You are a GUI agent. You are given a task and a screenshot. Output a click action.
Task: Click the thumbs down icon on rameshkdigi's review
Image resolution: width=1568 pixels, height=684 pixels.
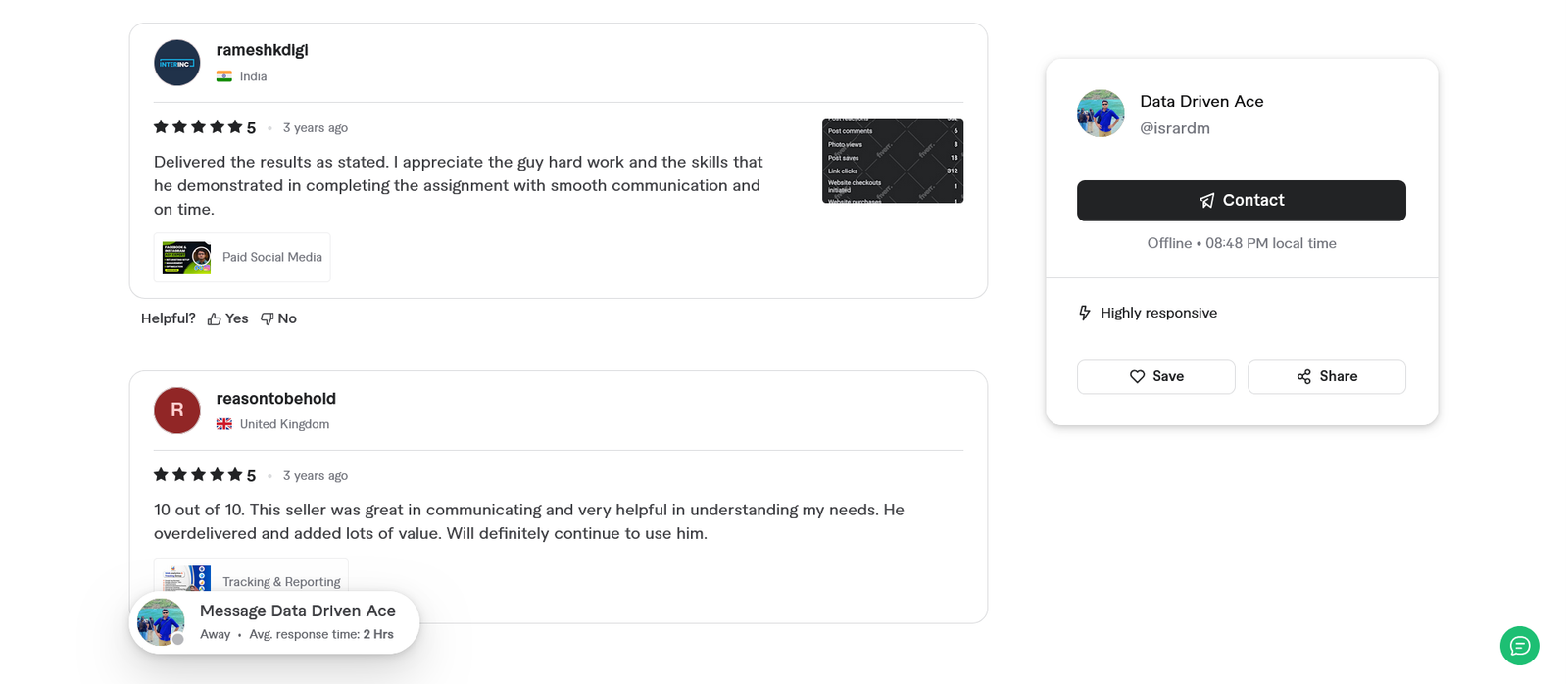click(x=266, y=318)
